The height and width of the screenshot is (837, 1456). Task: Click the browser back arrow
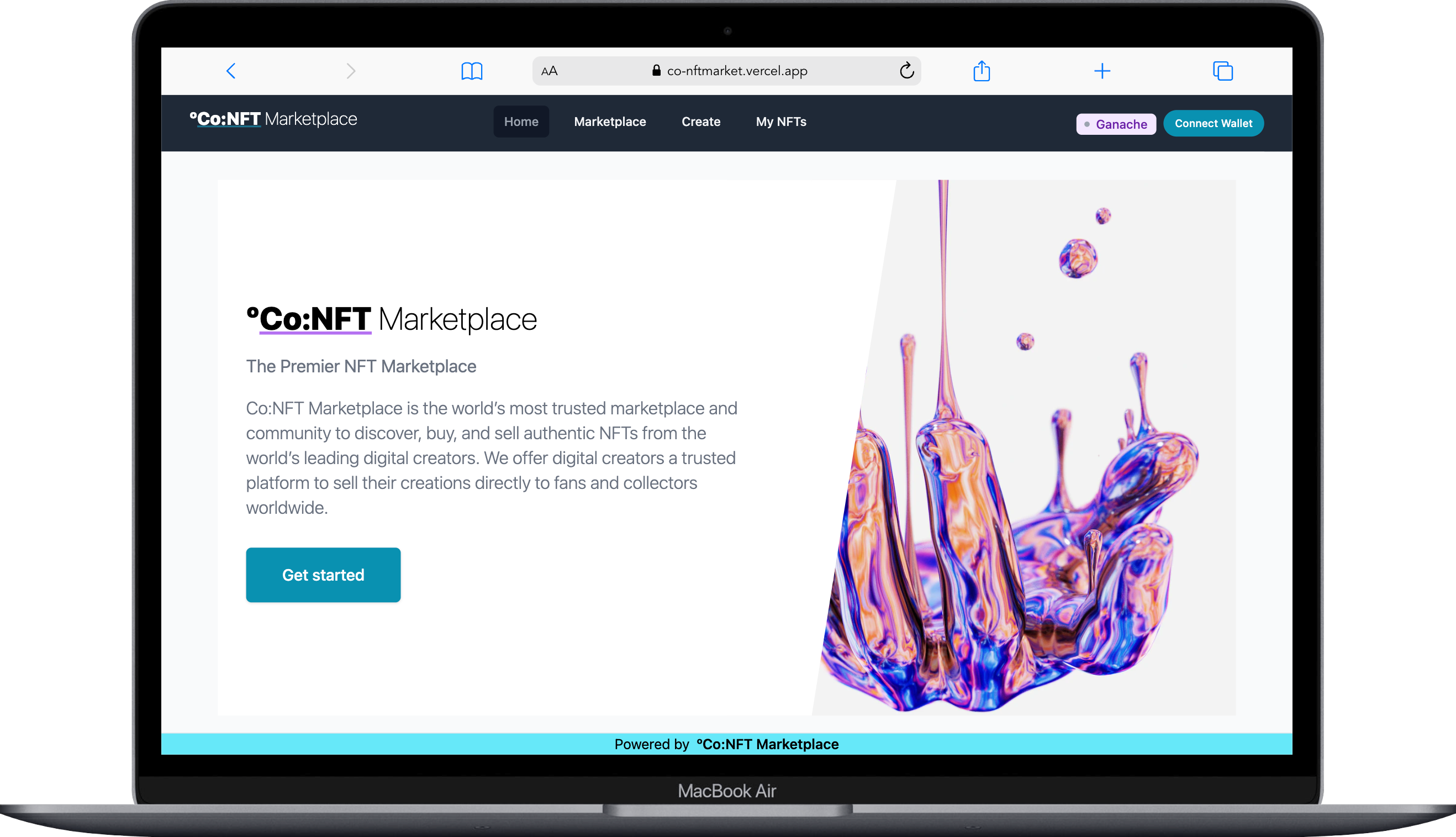click(x=231, y=71)
